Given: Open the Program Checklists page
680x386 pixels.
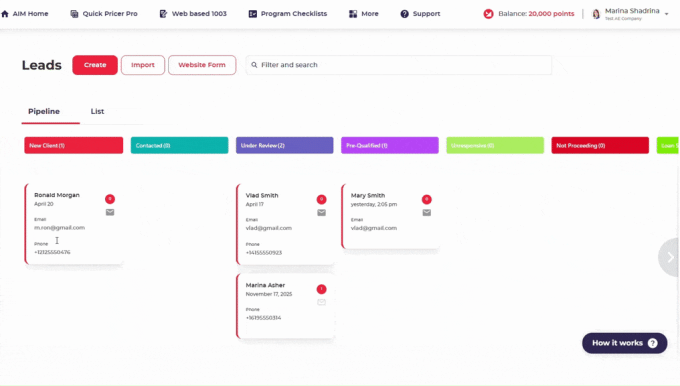Looking at the screenshot, I should pyautogui.click(x=288, y=14).
